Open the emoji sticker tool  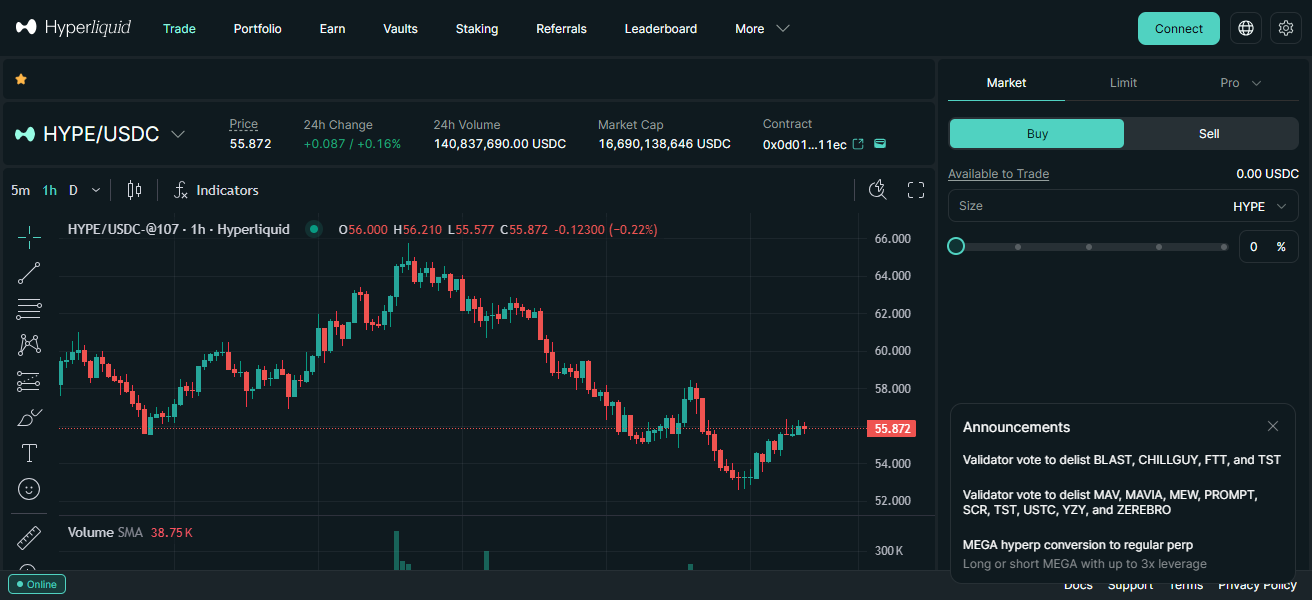[x=29, y=489]
